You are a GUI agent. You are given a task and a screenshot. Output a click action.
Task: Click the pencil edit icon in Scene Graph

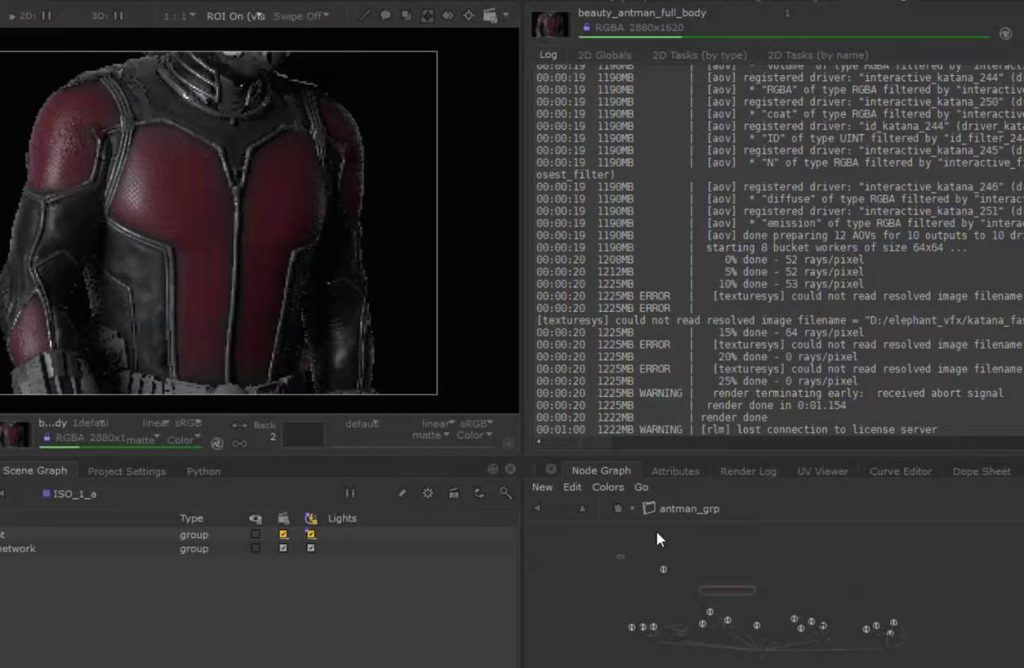pos(402,493)
